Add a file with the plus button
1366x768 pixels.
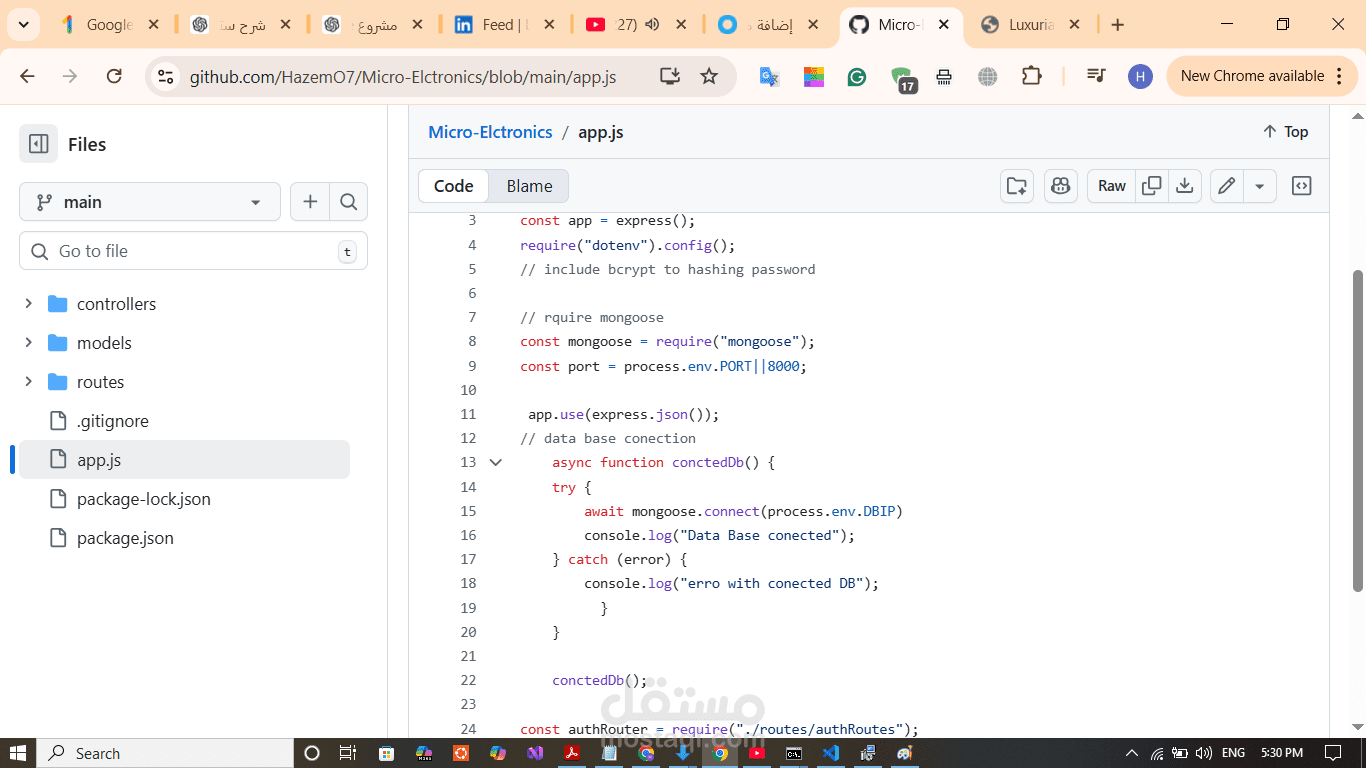pyautogui.click(x=310, y=202)
